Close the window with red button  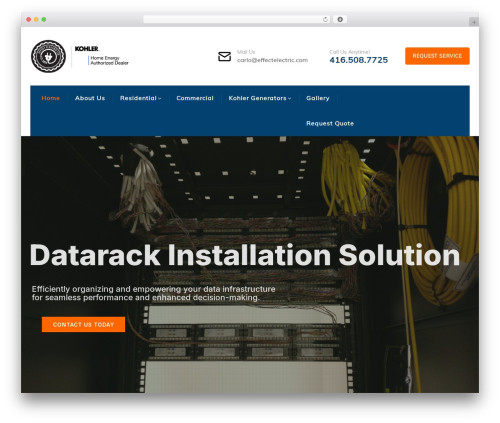pyautogui.click(x=29, y=20)
